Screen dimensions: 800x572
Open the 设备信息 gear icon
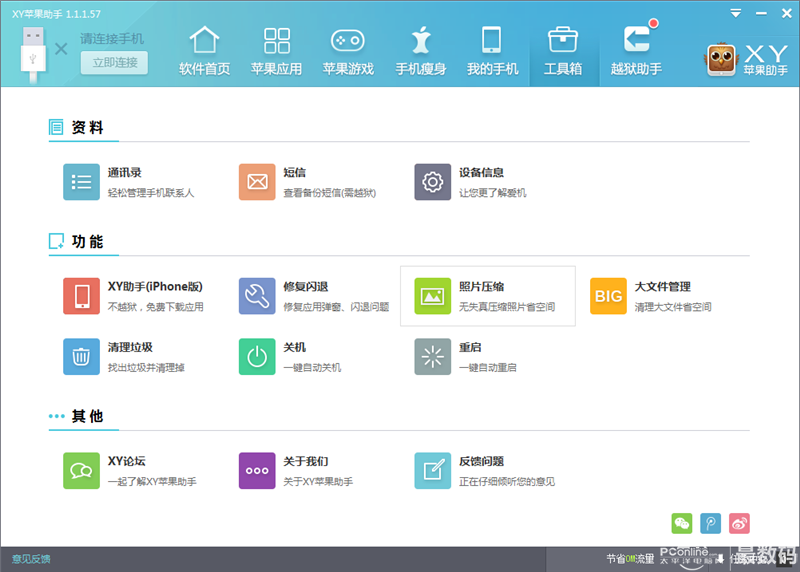point(432,182)
